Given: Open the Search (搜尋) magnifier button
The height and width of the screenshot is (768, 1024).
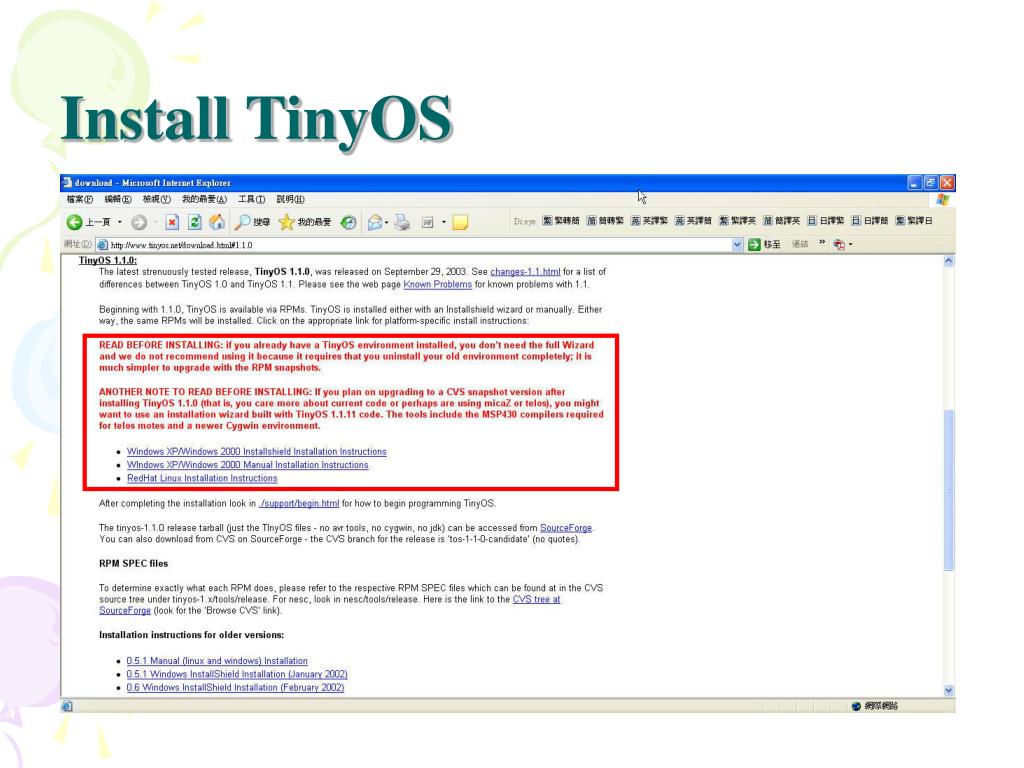Looking at the screenshot, I should click(x=253, y=222).
